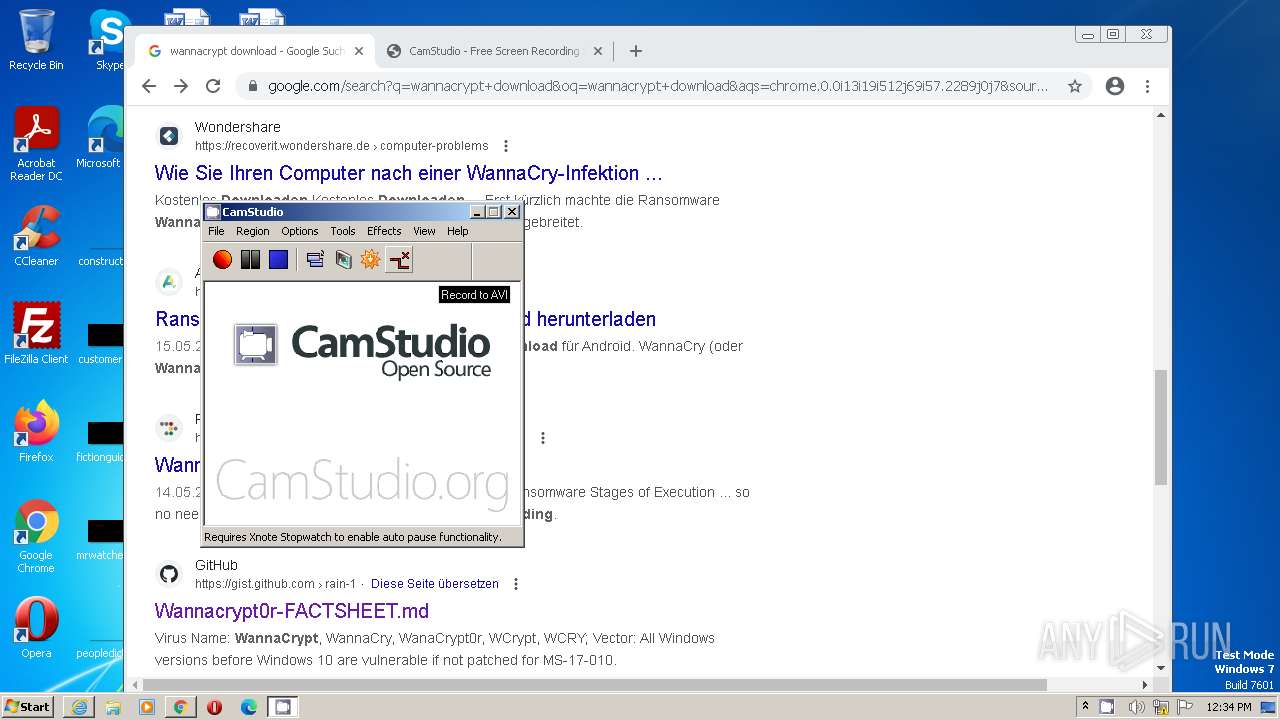1280x720 pixels.
Task: Open Acrobat Reader DC desktop icon
Action: [36, 144]
